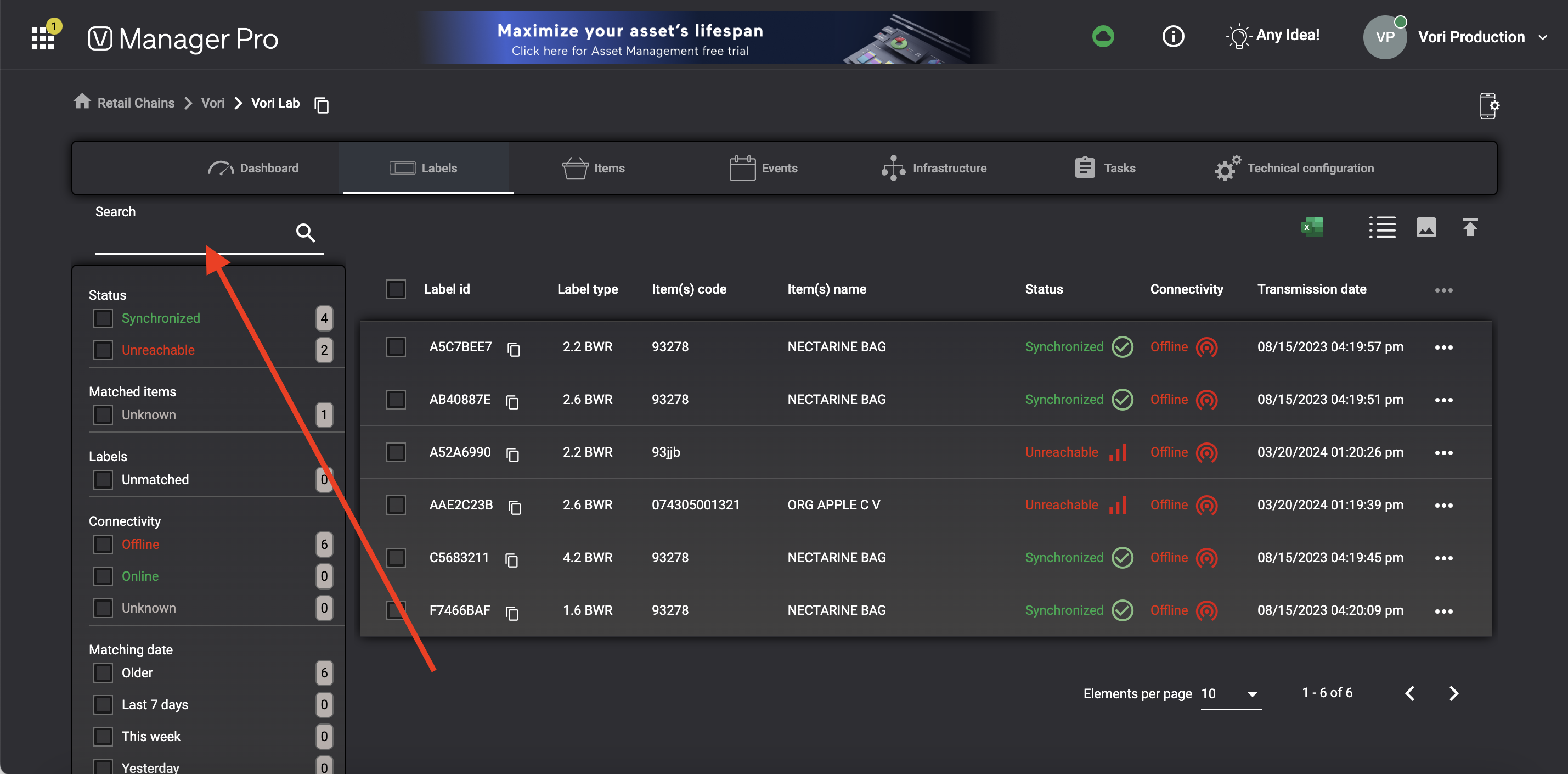Screen dimensions: 1568x774
Task: Select the row checkbox for AB40887E
Action: [x=396, y=400]
